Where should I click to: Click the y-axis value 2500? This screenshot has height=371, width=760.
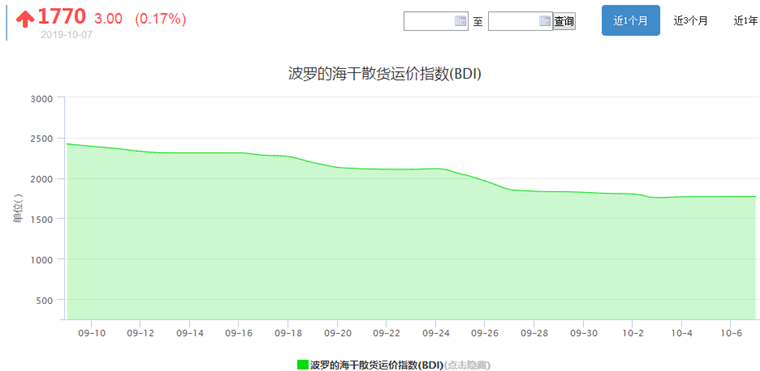tap(41, 139)
